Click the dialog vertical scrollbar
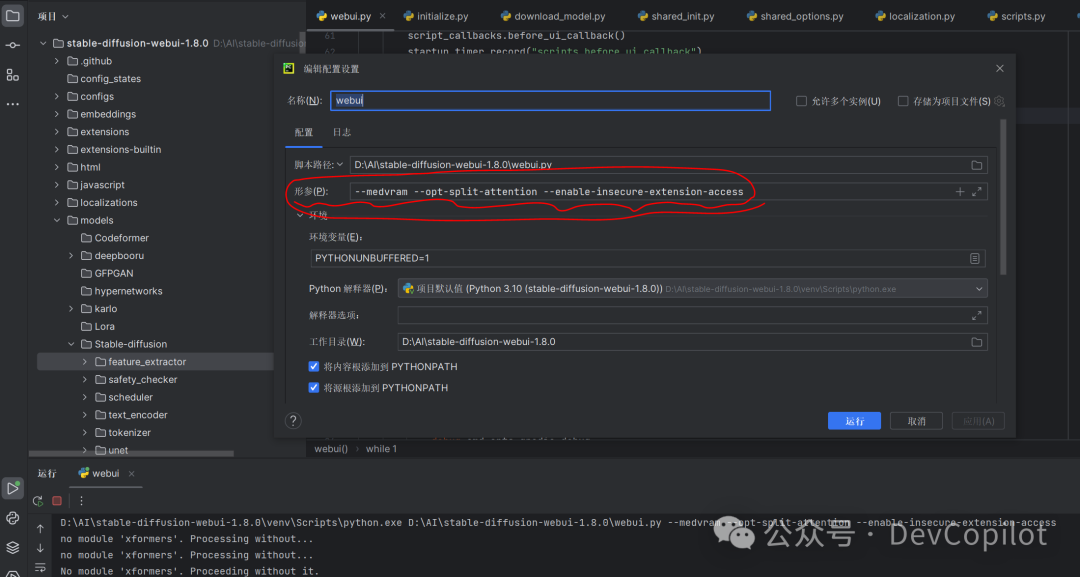The height and width of the screenshot is (577, 1080). (x=1003, y=196)
